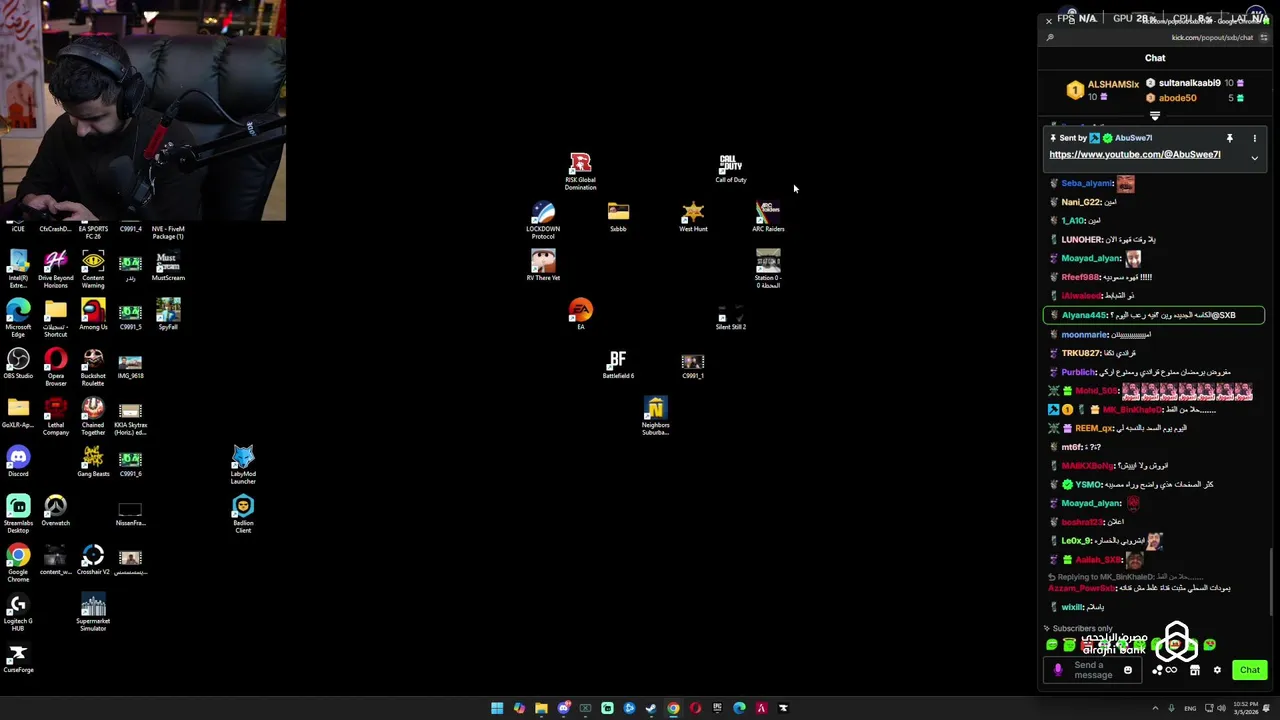Open the Content Warning desktop icon

point(93,269)
